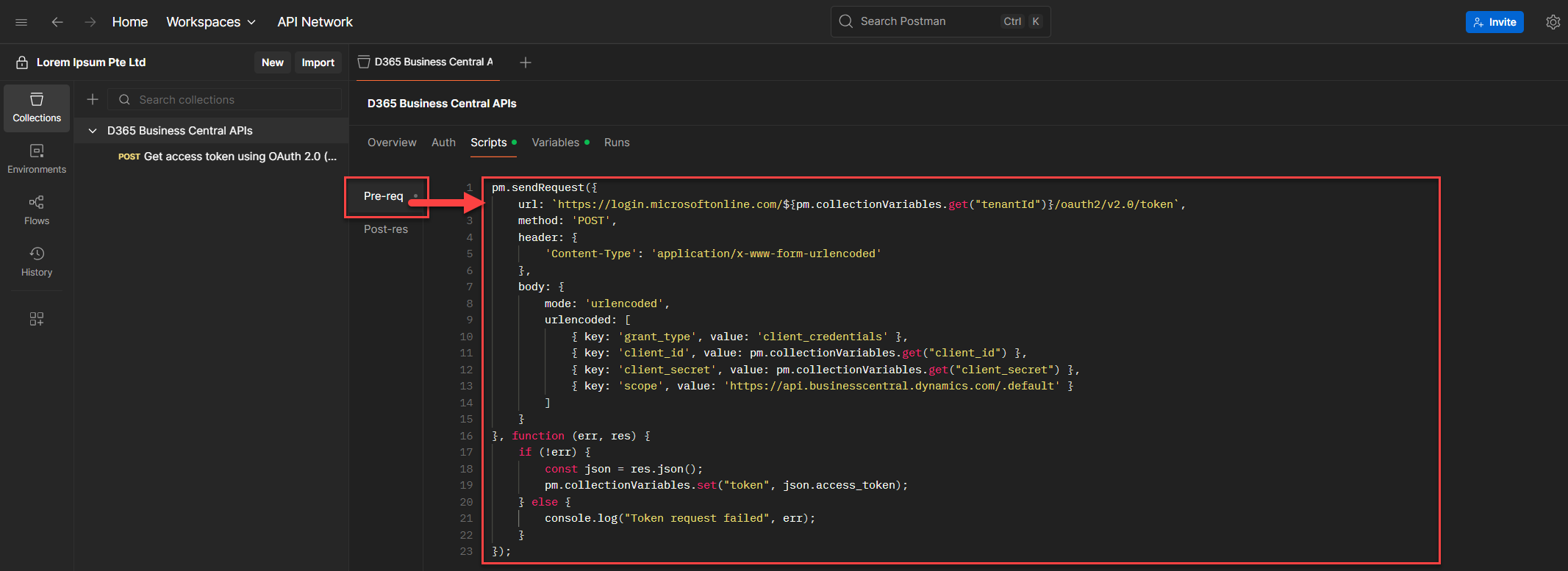Add a new collection with plus icon
The height and width of the screenshot is (571, 1568).
(93, 99)
